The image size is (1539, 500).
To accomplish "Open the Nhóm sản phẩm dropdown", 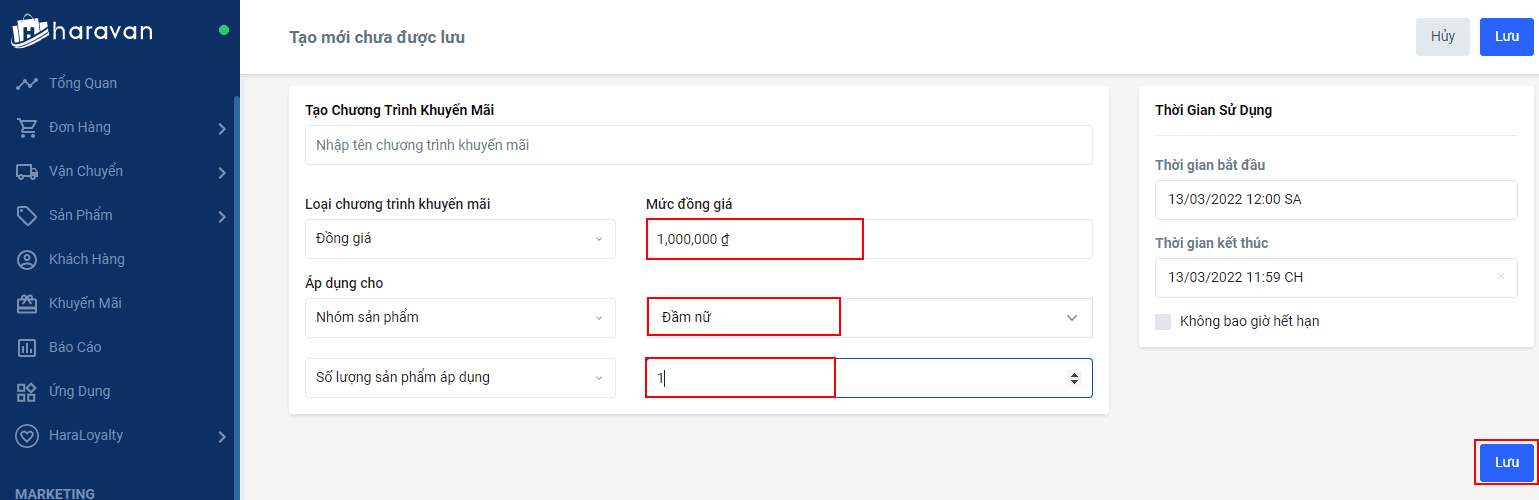I will pyautogui.click(x=460, y=318).
